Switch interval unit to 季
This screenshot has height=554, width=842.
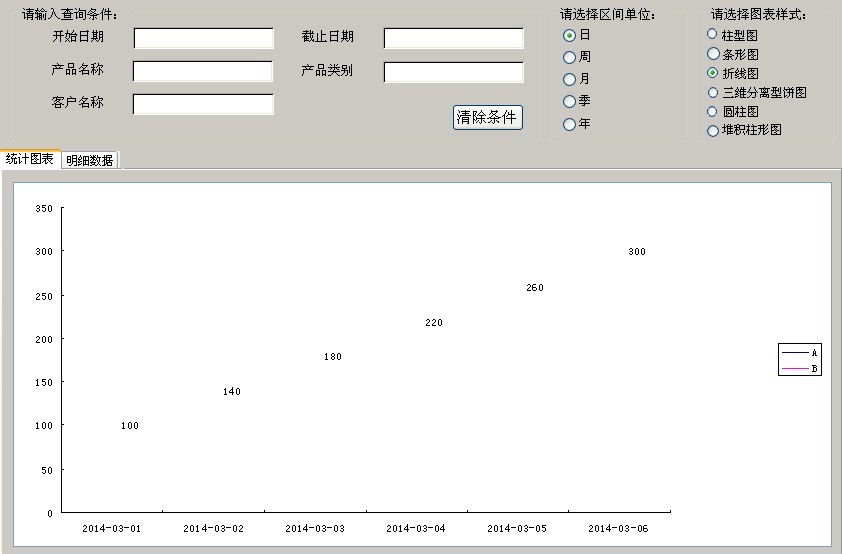570,101
